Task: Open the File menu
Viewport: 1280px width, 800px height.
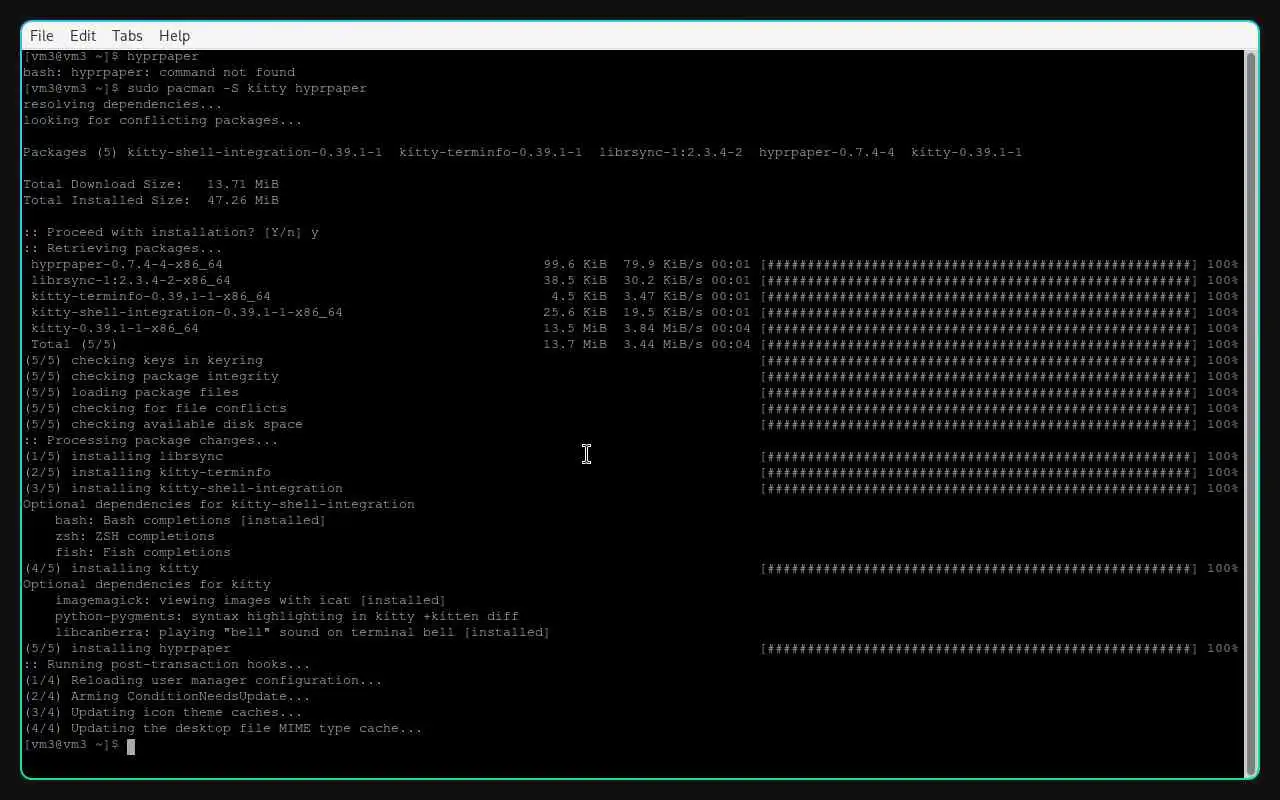Action: click(42, 35)
